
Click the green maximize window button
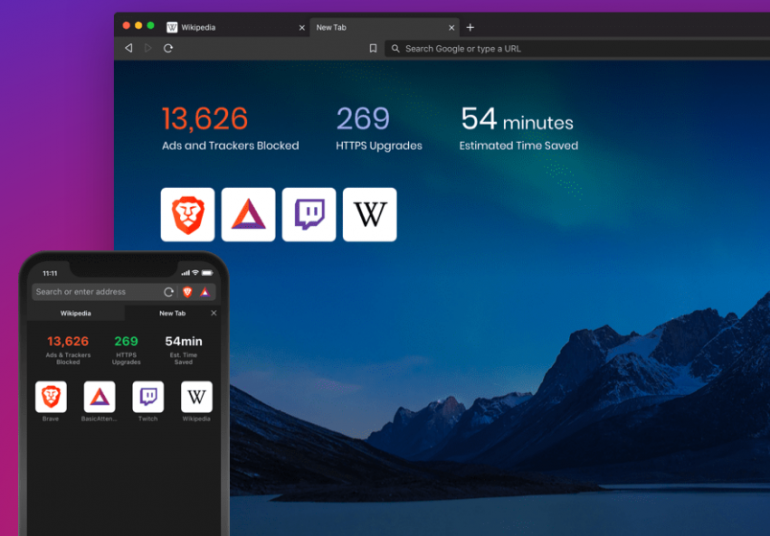151,26
